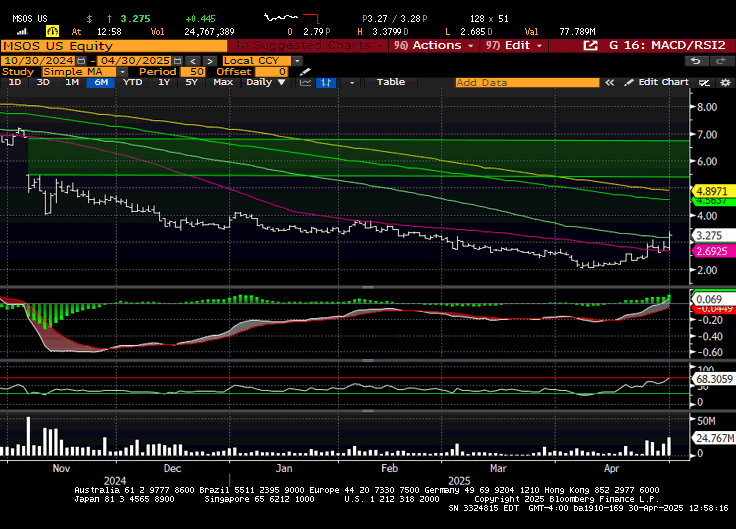Screen dimensions: 736x529
Task: Click the 0.069 MACD value label
Action: (713, 299)
